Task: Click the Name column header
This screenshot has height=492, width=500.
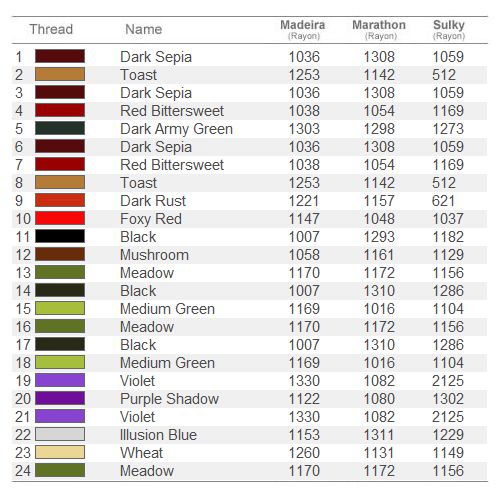Action: [x=144, y=29]
